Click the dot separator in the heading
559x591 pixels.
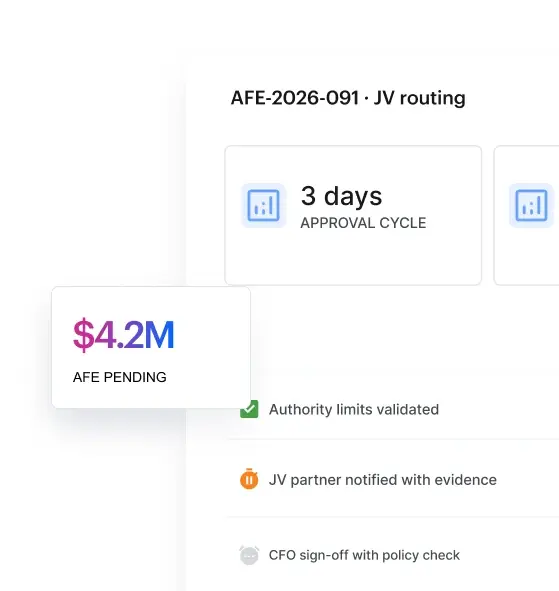pos(366,98)
